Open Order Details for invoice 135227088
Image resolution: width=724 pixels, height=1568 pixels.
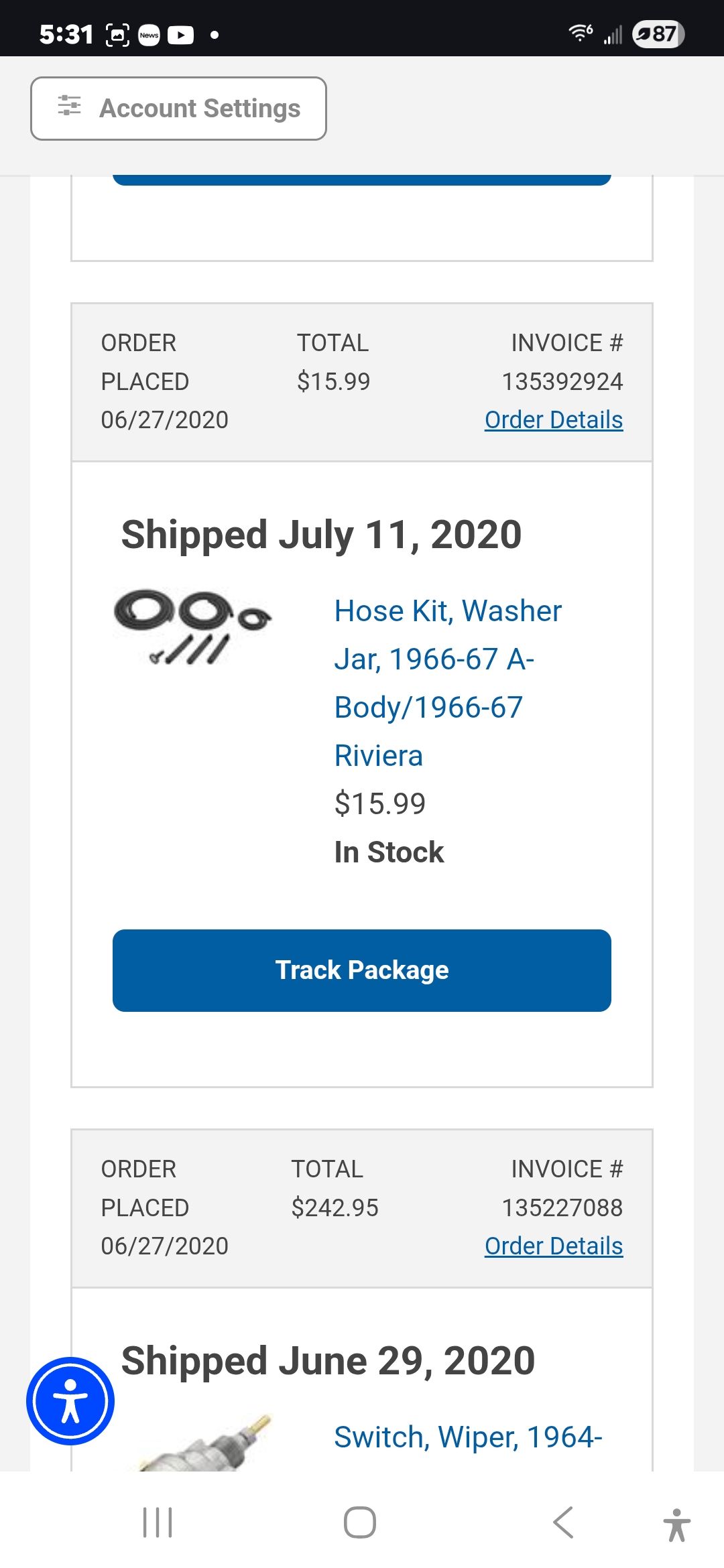(x=554, y=1246)
